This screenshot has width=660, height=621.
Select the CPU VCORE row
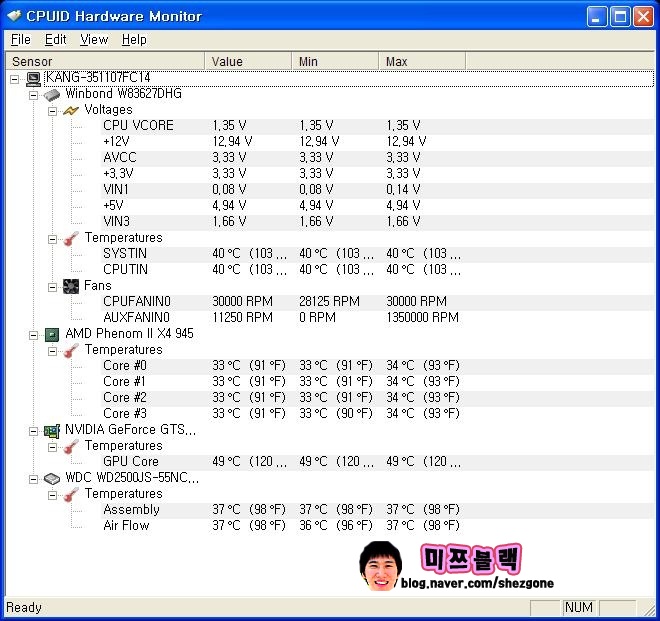point(378,126)
